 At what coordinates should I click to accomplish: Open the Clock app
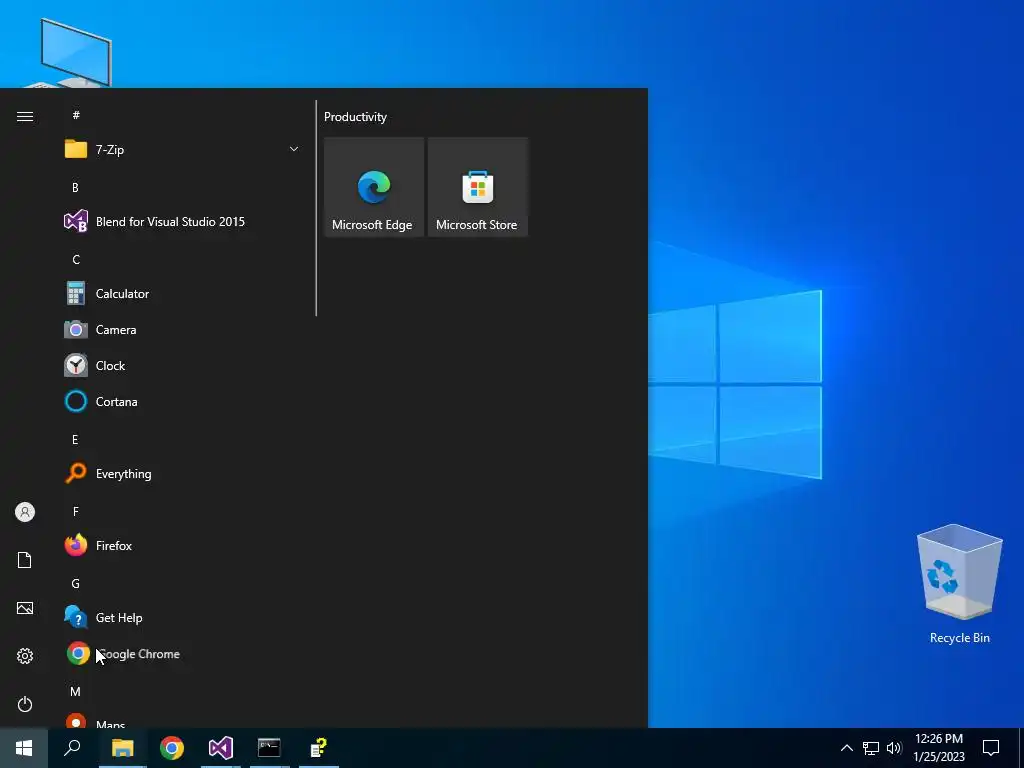[182, 366]
